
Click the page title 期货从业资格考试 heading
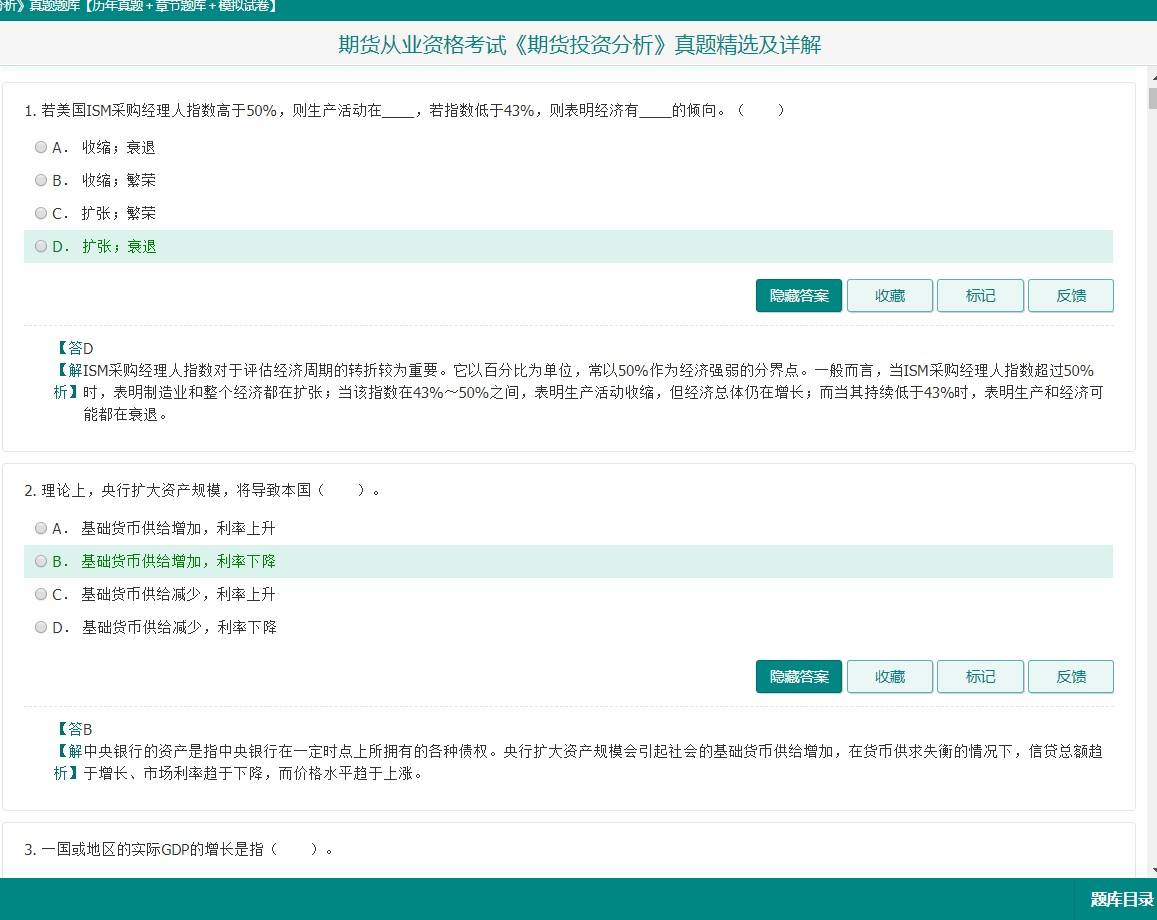tap(579, 45)
